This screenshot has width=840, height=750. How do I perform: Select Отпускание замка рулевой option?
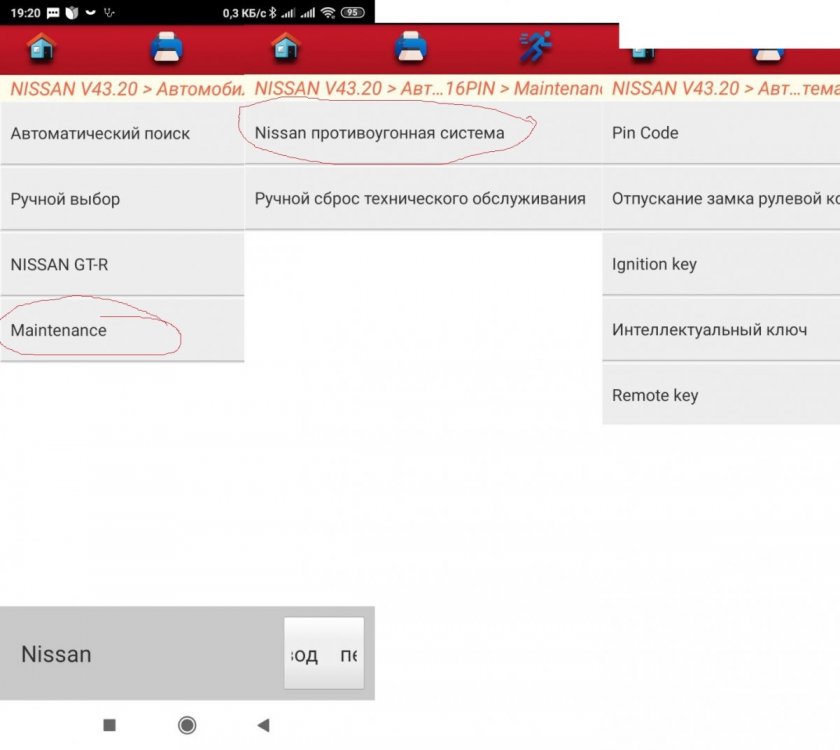coord(721,199)
